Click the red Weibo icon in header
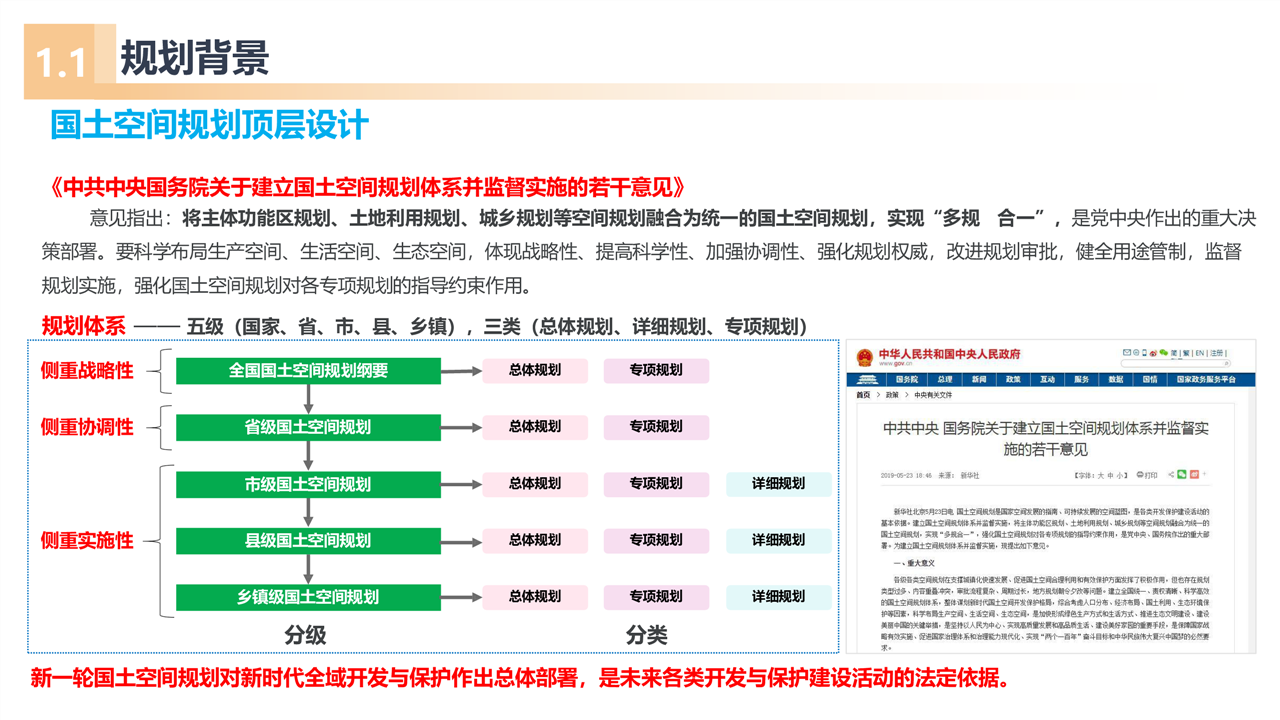The width and height of the screenshot is (1280, 720). coord(1153,353)
